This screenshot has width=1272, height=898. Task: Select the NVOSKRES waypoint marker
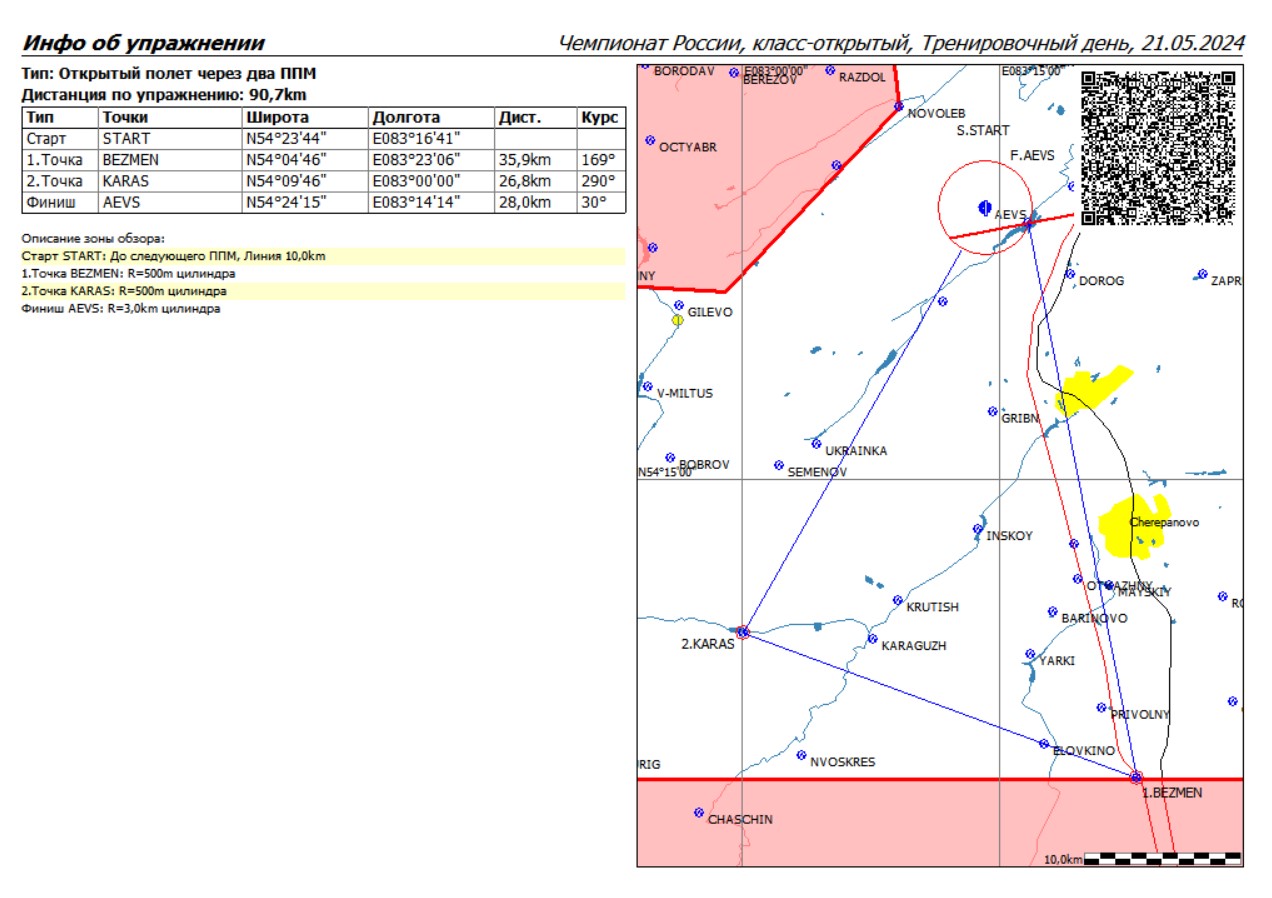[x=801, y=755]
